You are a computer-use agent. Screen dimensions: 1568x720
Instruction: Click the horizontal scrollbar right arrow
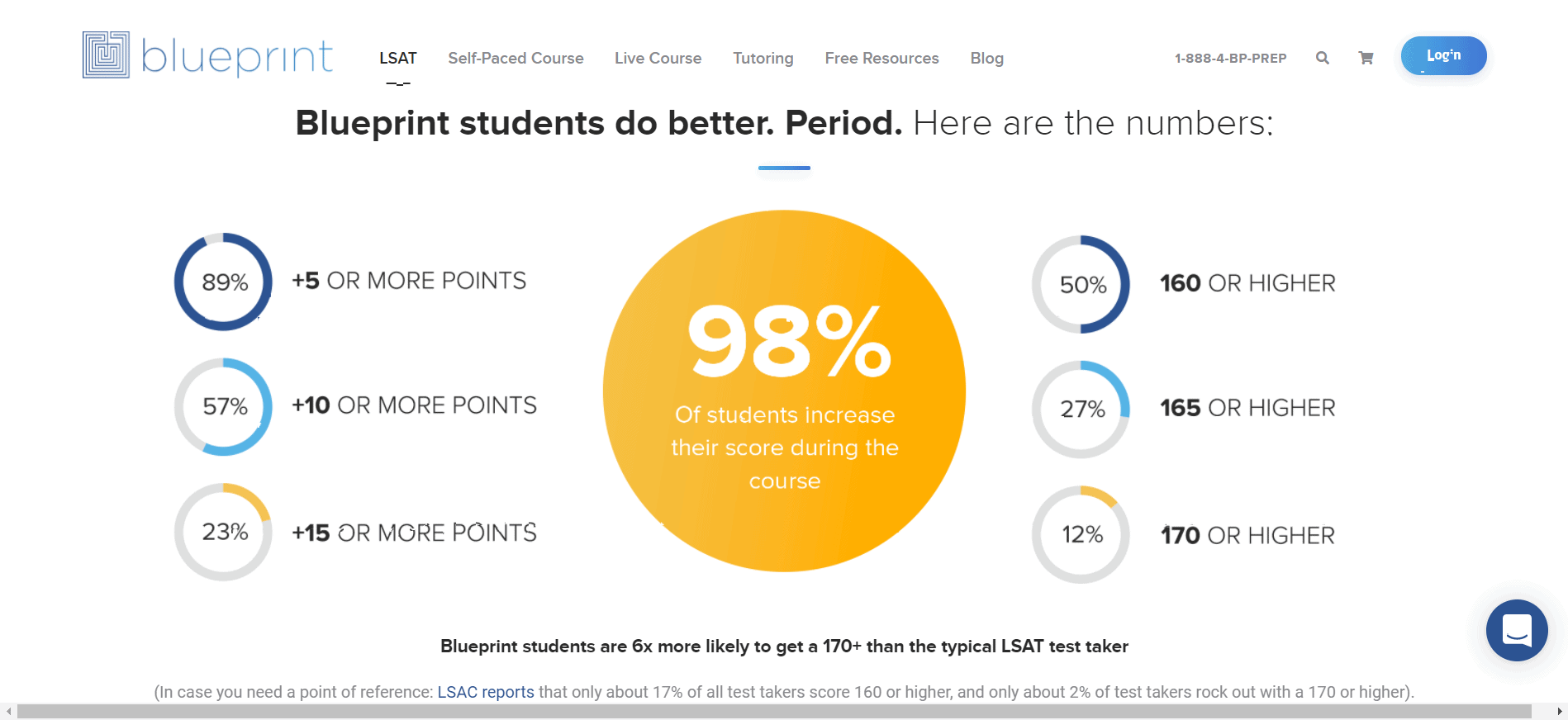click(x=1559, y=712)
